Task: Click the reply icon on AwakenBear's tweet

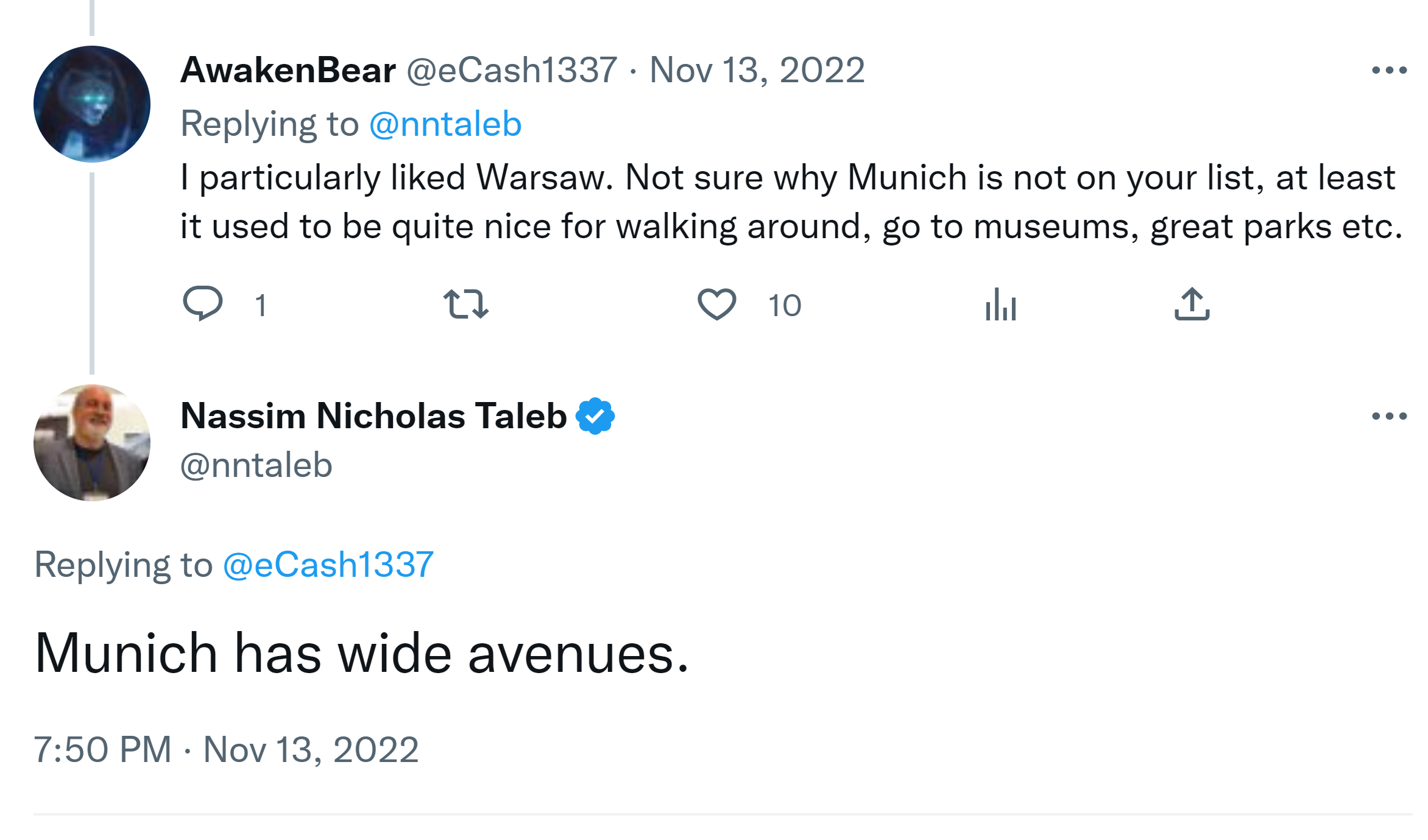Action: pos(203,303)
